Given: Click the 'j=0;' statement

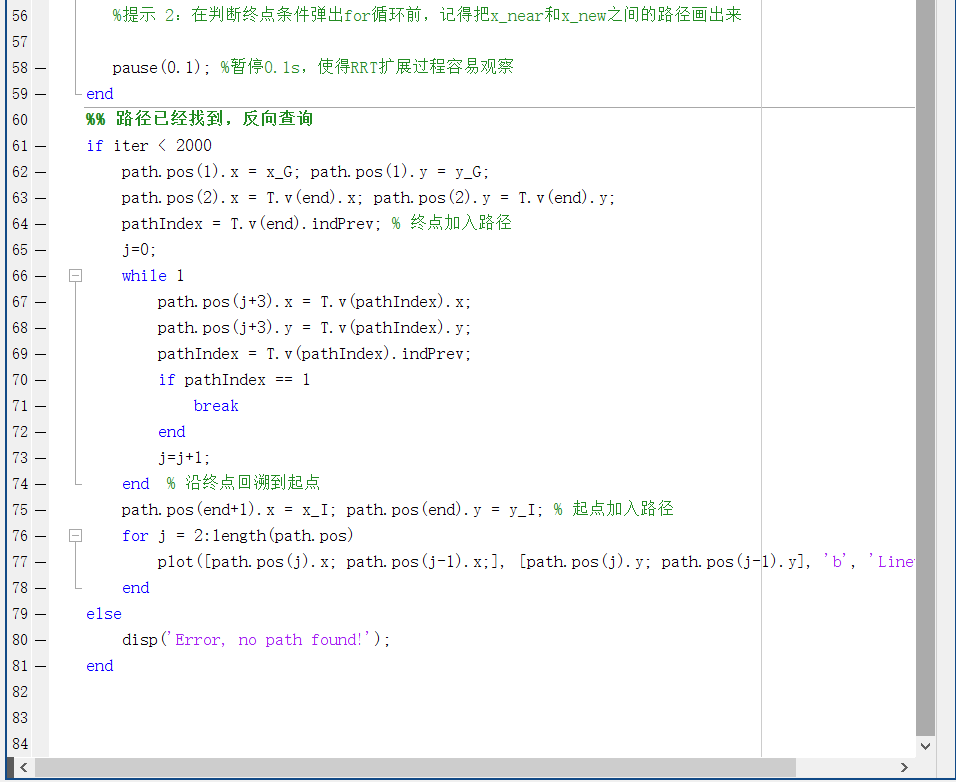Looking at the screenshot, I should (139, 250).
